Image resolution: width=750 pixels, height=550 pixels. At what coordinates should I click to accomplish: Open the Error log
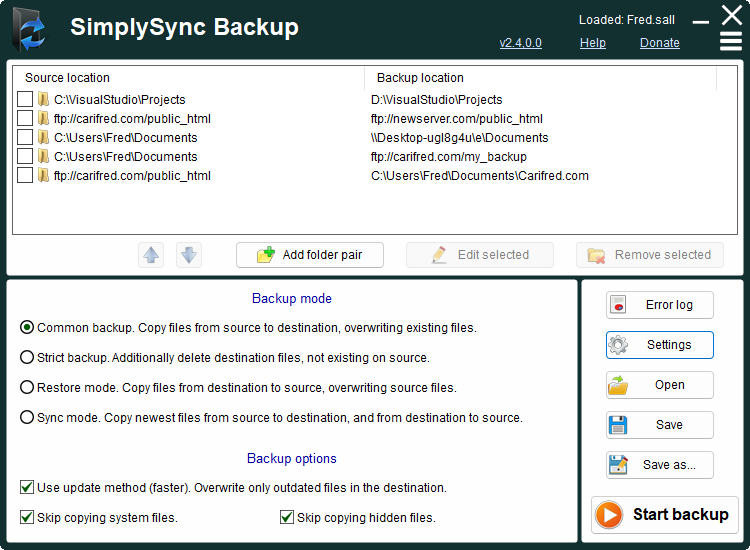coord(659,305)
